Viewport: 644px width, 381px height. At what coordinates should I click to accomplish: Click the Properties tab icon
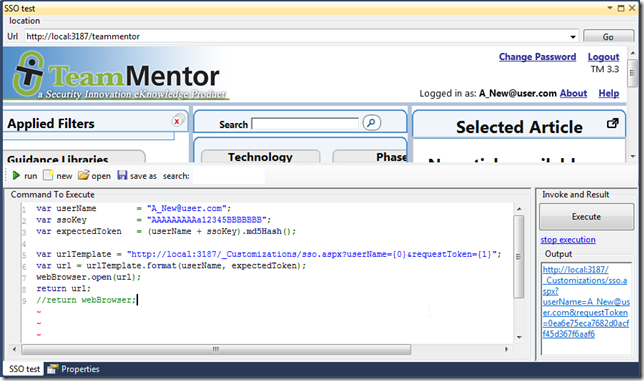(52, 369)
